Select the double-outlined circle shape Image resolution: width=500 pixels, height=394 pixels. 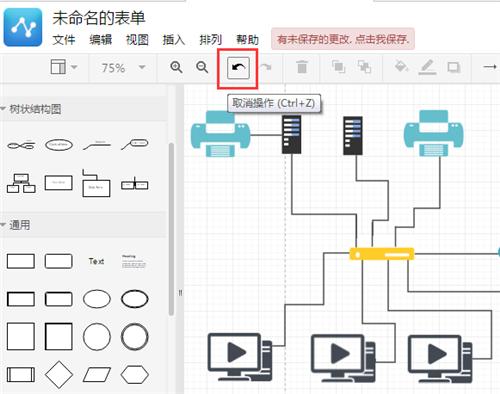point(135,336)
